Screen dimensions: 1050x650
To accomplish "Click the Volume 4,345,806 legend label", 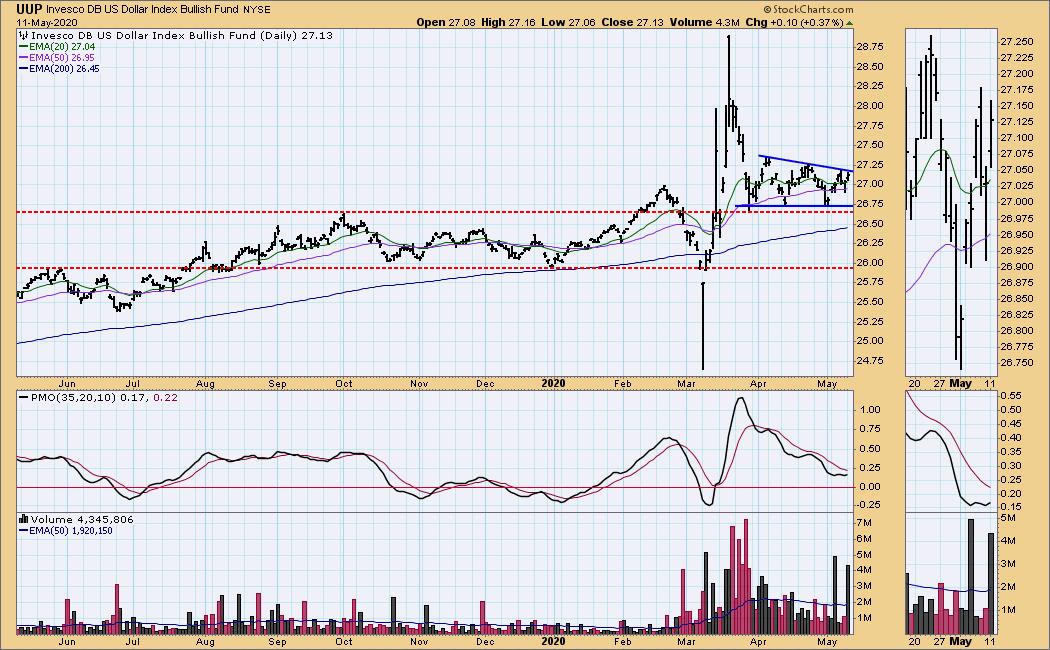I will (82, 519).
